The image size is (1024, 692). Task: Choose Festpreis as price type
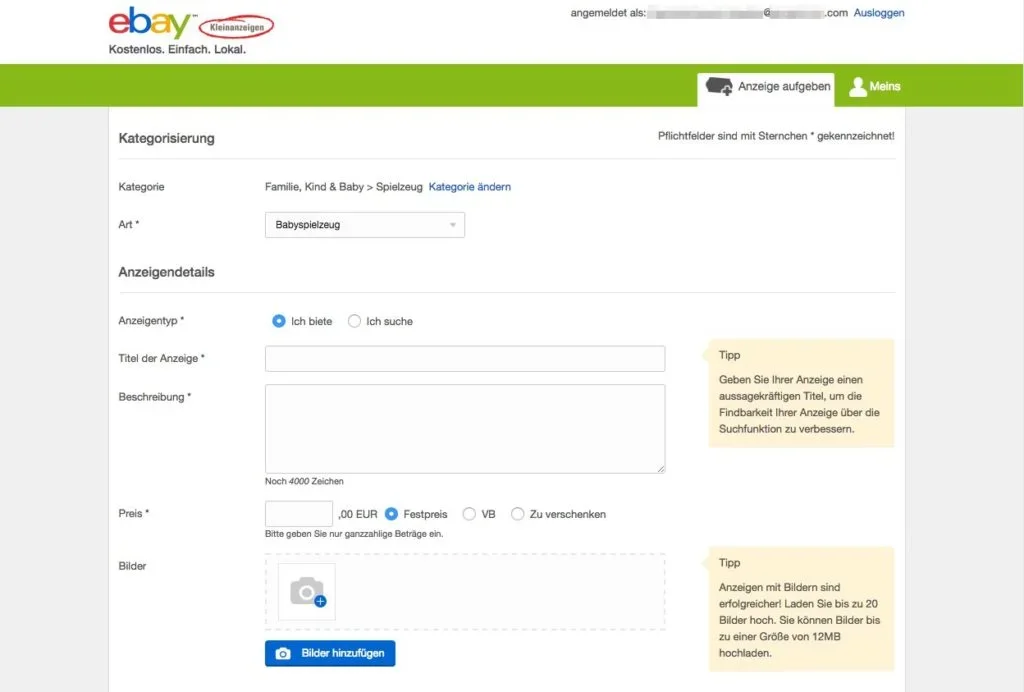click(392, 514)
